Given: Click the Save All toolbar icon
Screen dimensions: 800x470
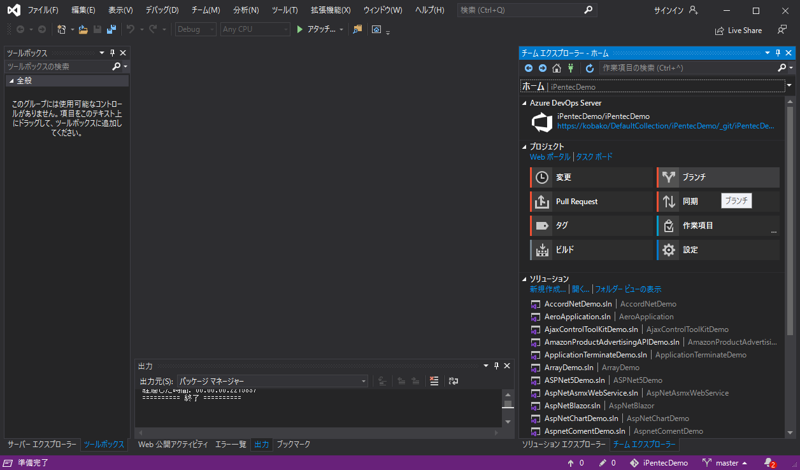Looking at the screenshot, I should [x=111, y=30].
